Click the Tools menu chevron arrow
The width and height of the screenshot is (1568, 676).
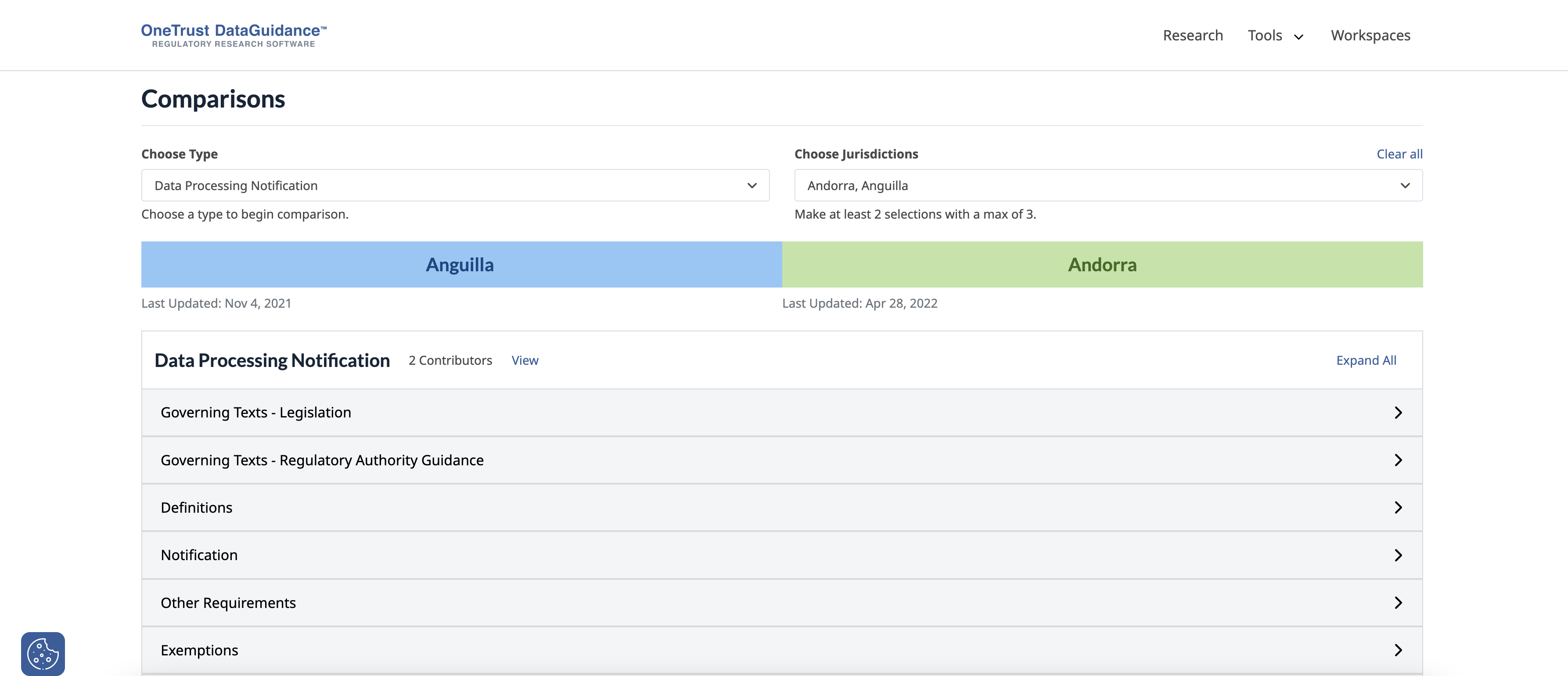point(1298,36)
